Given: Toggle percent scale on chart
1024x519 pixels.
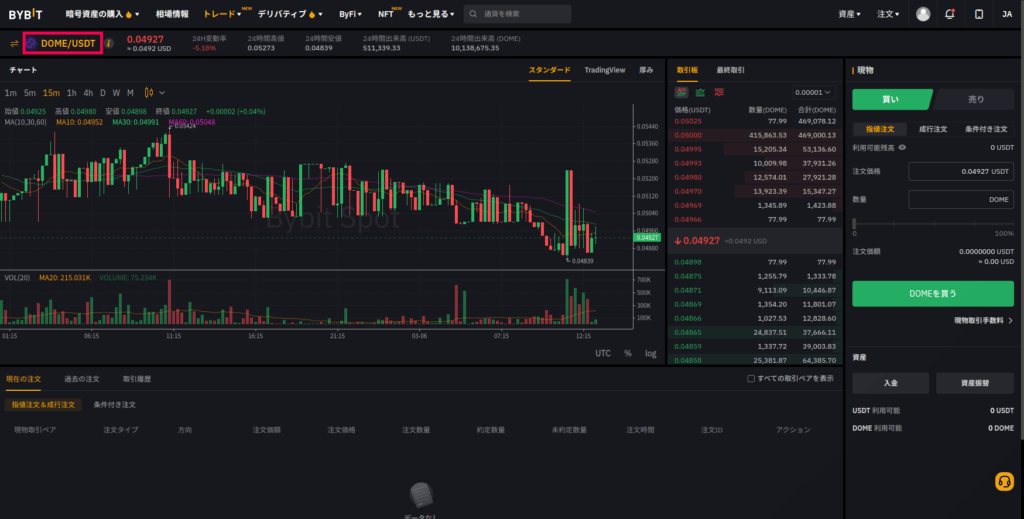Looking at the screenshot, I should click(x=628, y=353).
